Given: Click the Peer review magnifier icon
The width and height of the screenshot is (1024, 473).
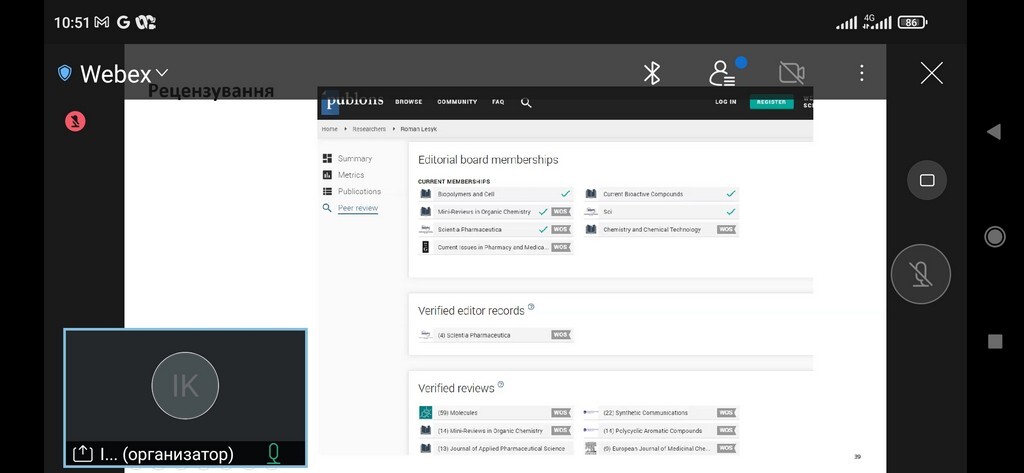Looking at the screenshot, I should (x=327, y=208).
